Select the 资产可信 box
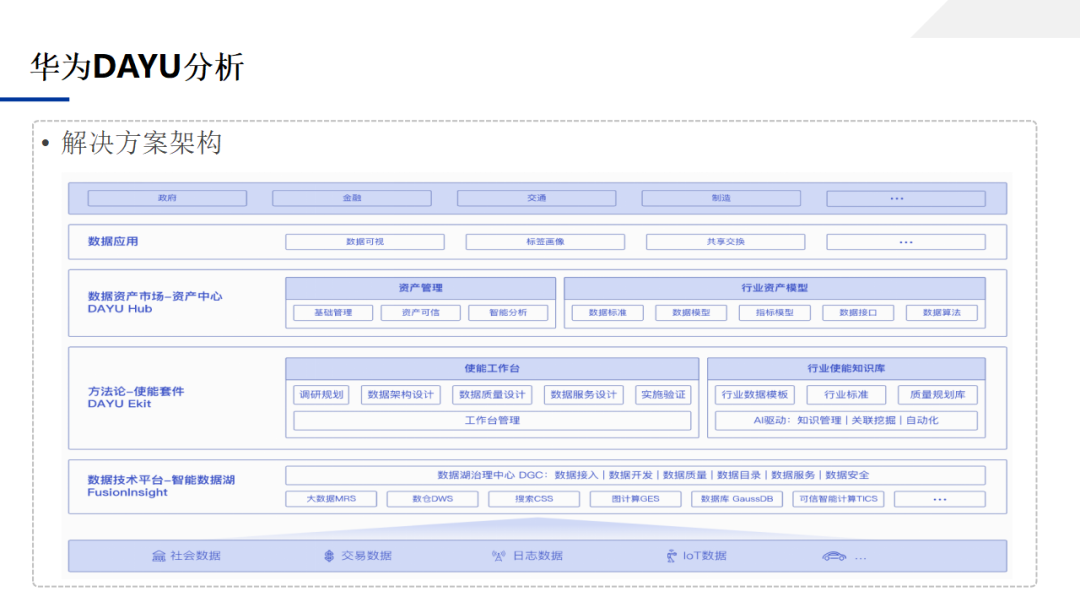The image size is (1080, 608). (421, 313)
